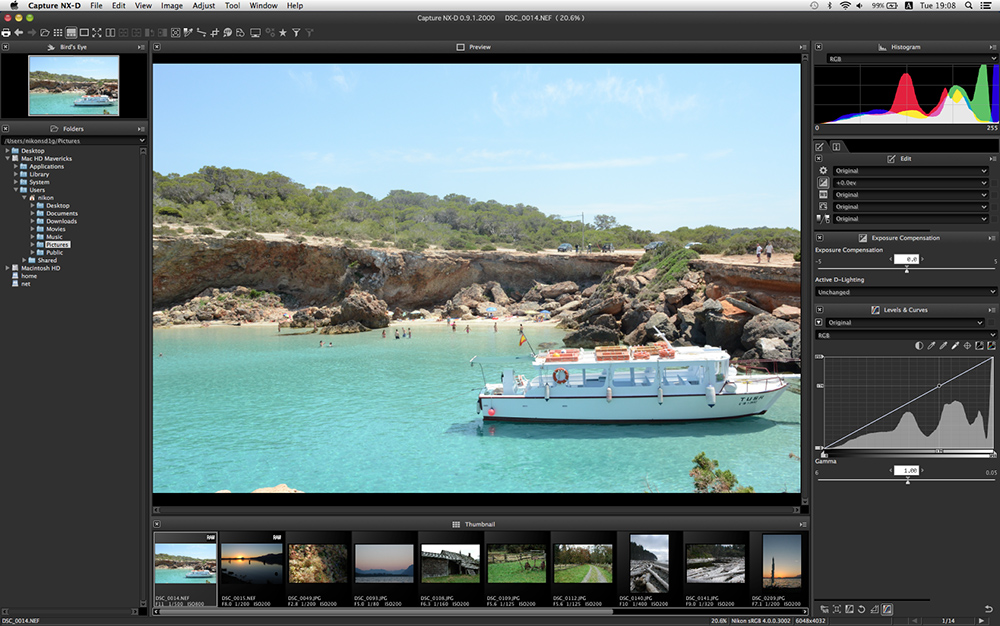Screen dimensions: 1000x626
Task: Click the Open Folder toolbar icon
Action: 45,33
